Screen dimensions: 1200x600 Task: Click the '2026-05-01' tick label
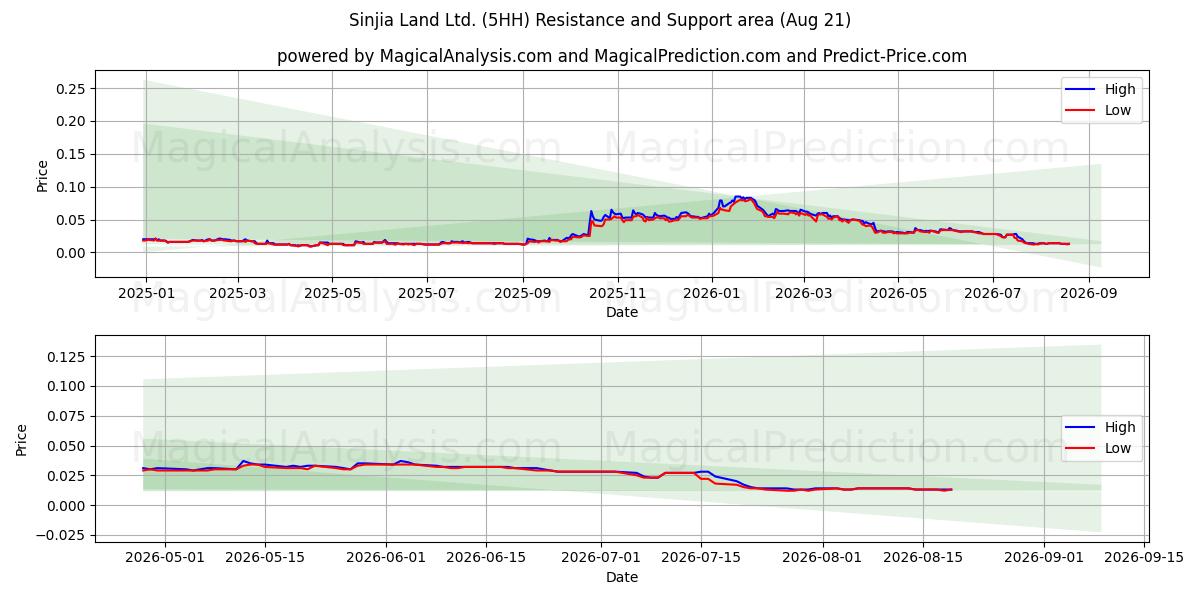click(x=165, y=558)
